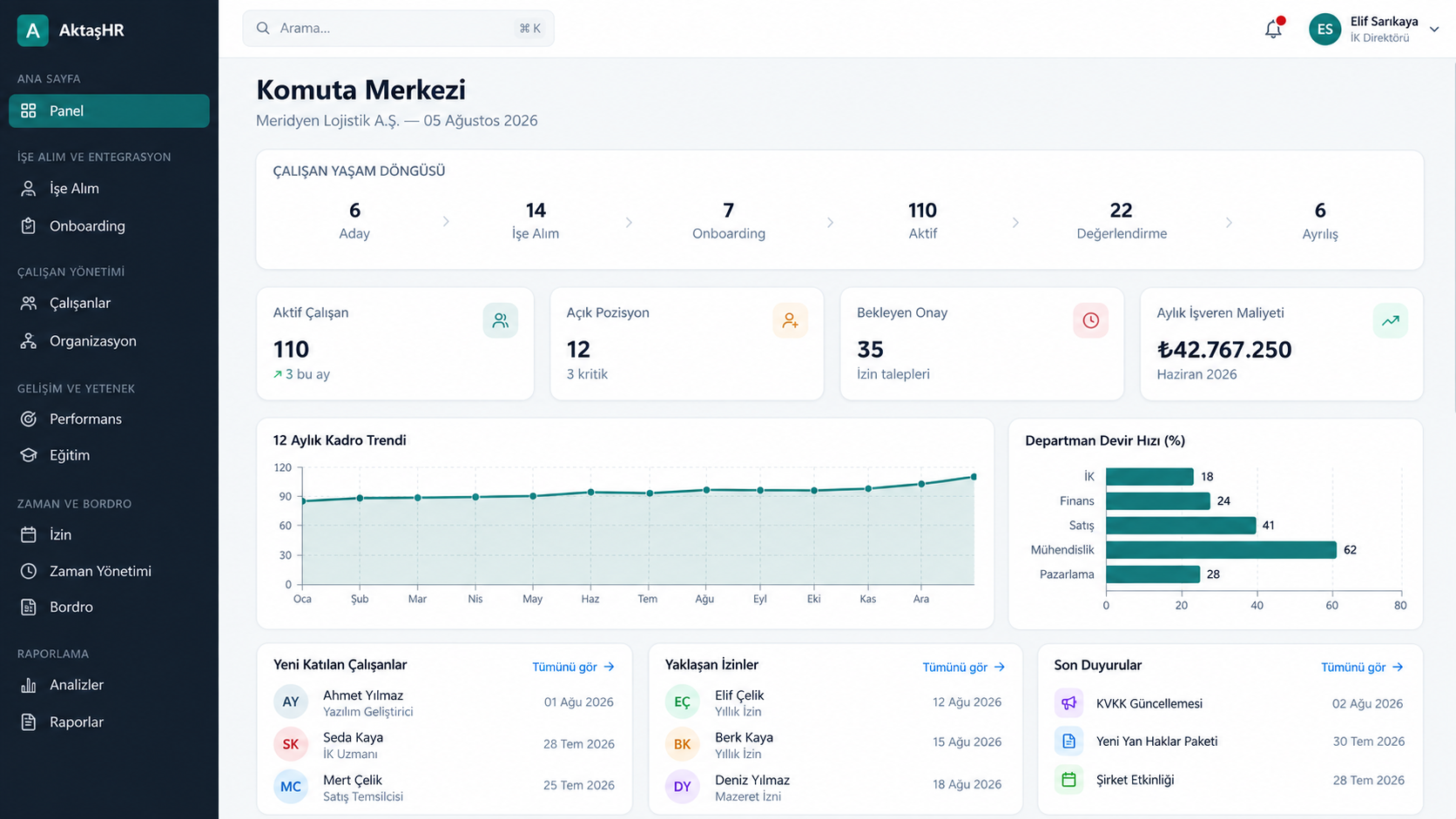Open Eğitim sidebar item

[x=109, y=455]
